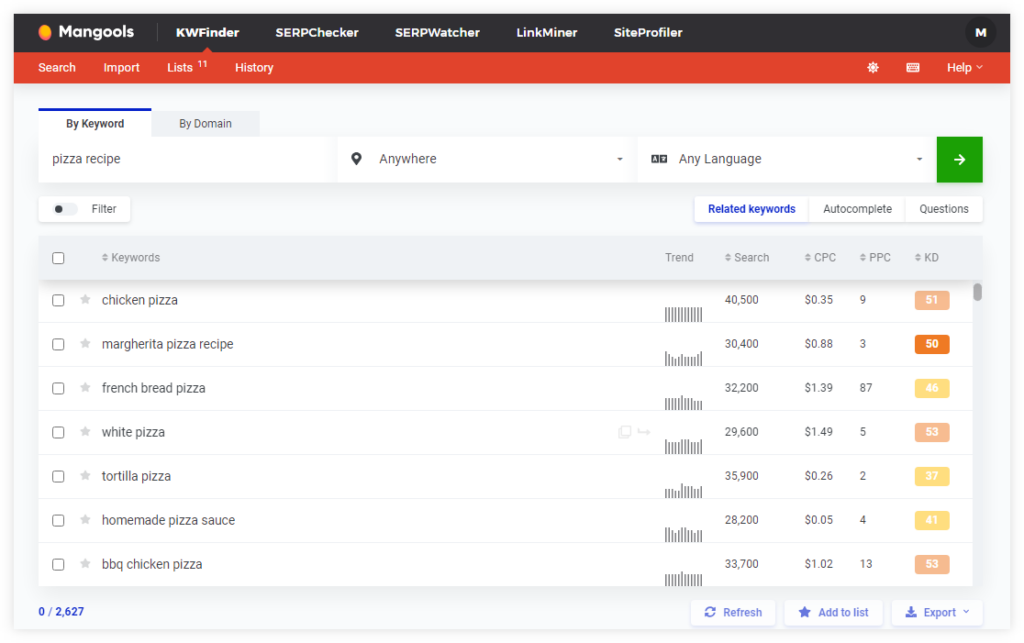Open LinkMiner in top navigation
This screenshot has width=1024, height=643.
(x=547, y=33)
